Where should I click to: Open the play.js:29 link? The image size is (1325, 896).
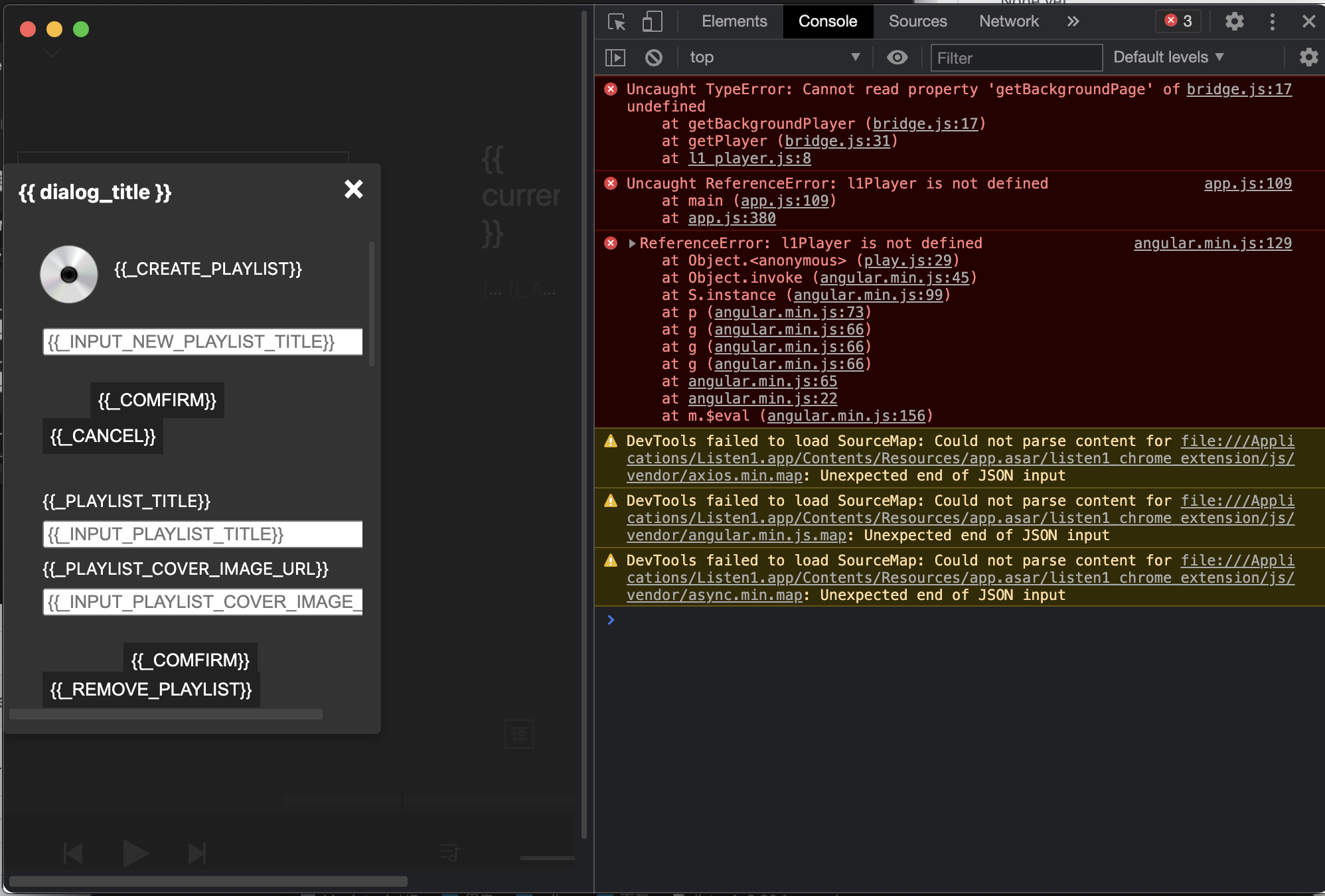907,261
